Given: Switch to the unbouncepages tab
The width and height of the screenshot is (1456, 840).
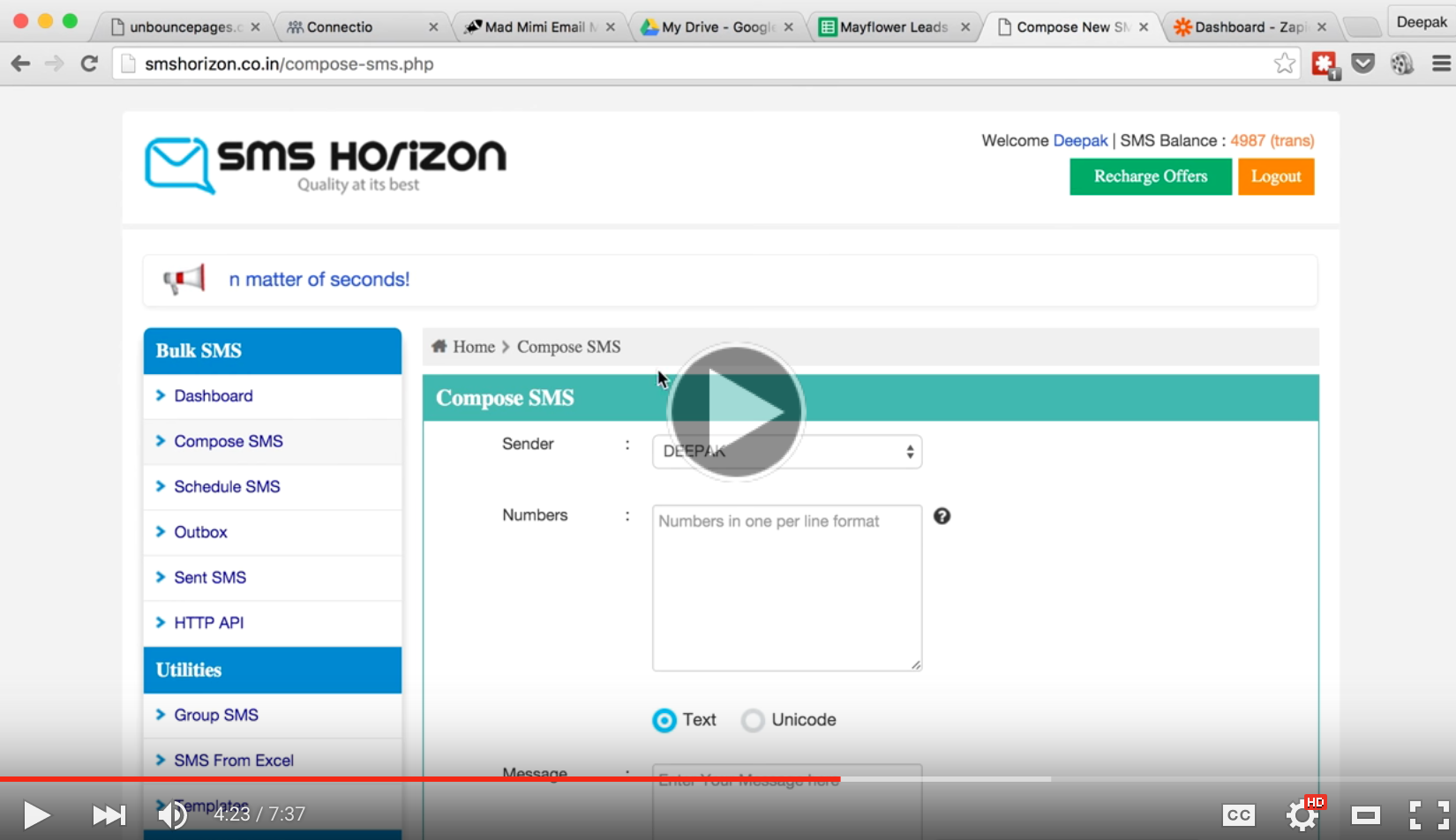Looking at the screenshot, I should [184, 27].
